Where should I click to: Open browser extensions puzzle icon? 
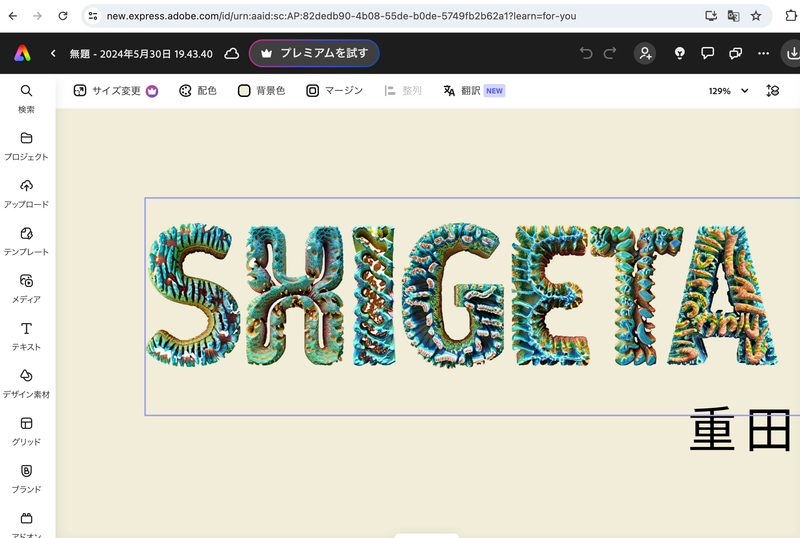(x=791, y=16)
